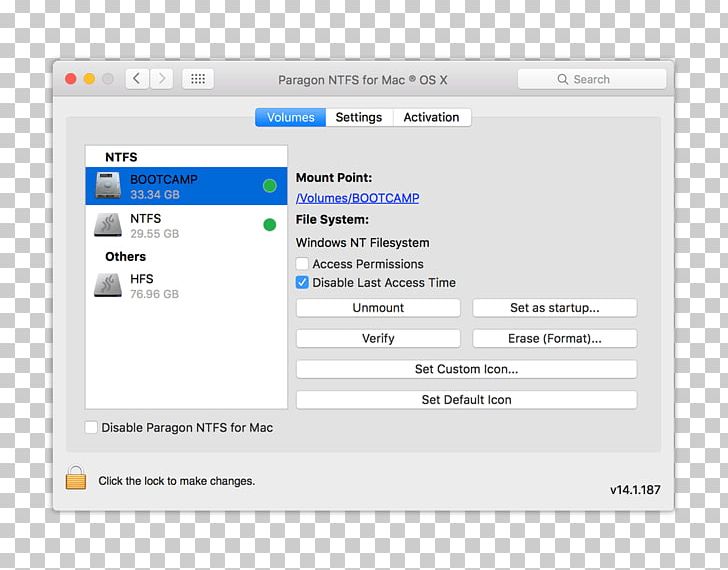728x570 pixels.
Task: Click the yellow minimize window button
Action: click(89, 79)
